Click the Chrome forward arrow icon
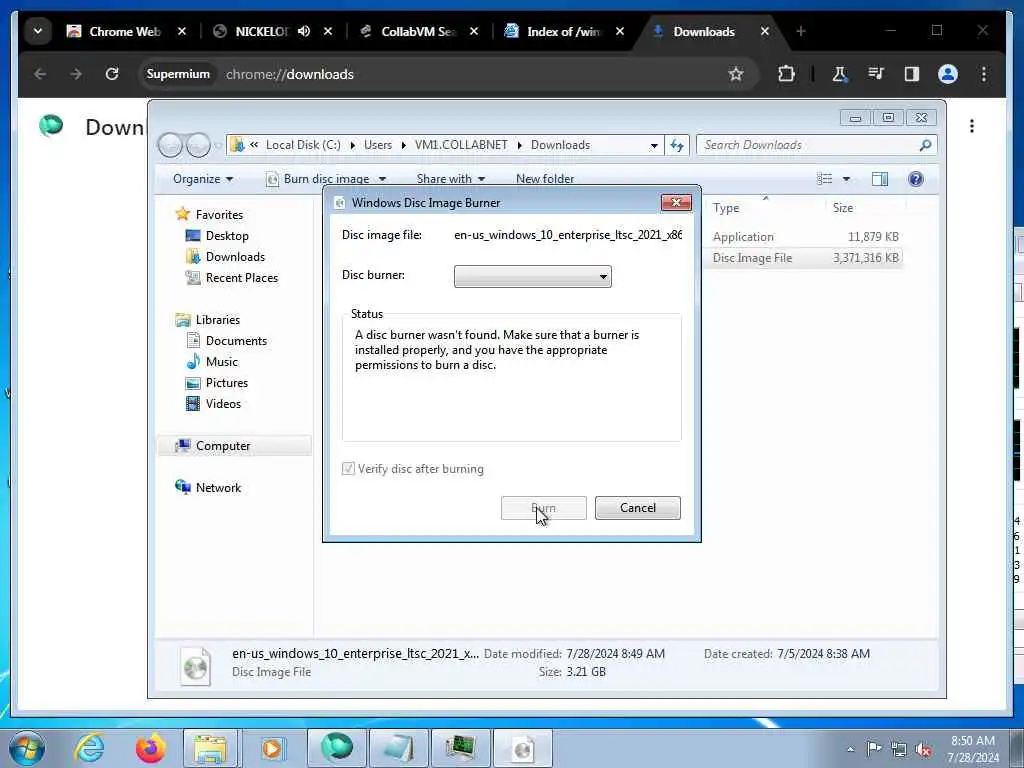Screen dimensions: 1024x768 76,74
